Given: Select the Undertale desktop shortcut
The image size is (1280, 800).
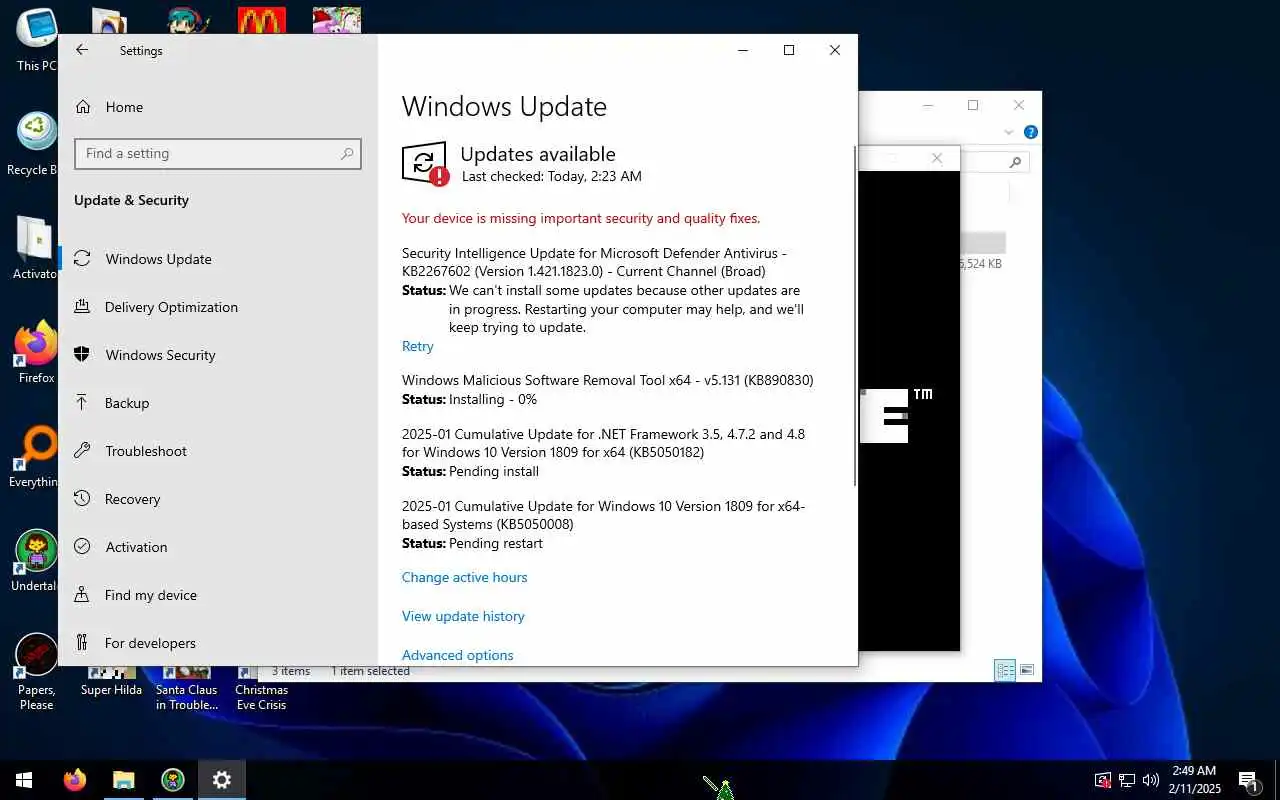Looking at the screenshot, I should coord(36,561).
